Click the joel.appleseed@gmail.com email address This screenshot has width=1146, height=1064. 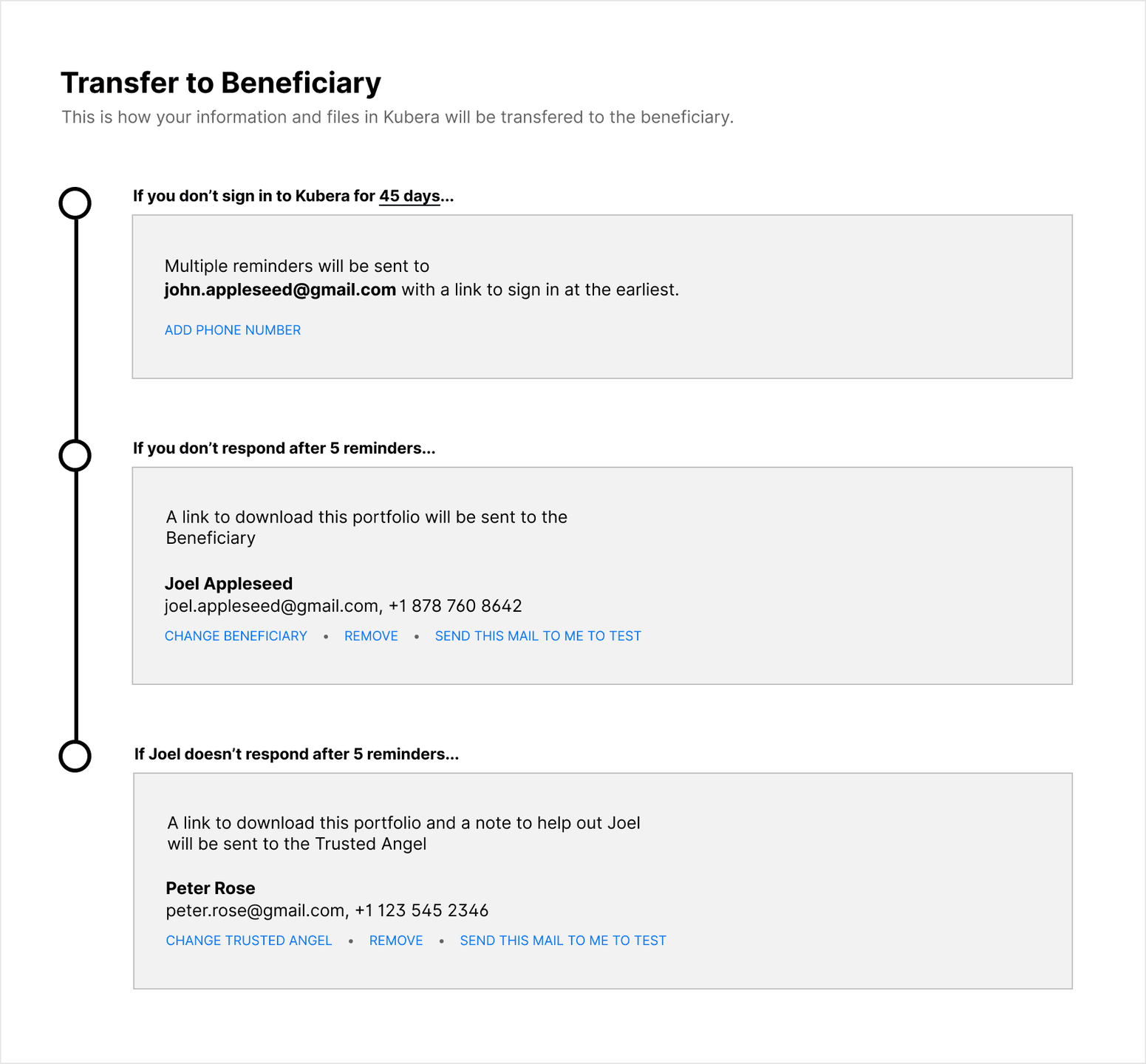click(x=271, y=607)
